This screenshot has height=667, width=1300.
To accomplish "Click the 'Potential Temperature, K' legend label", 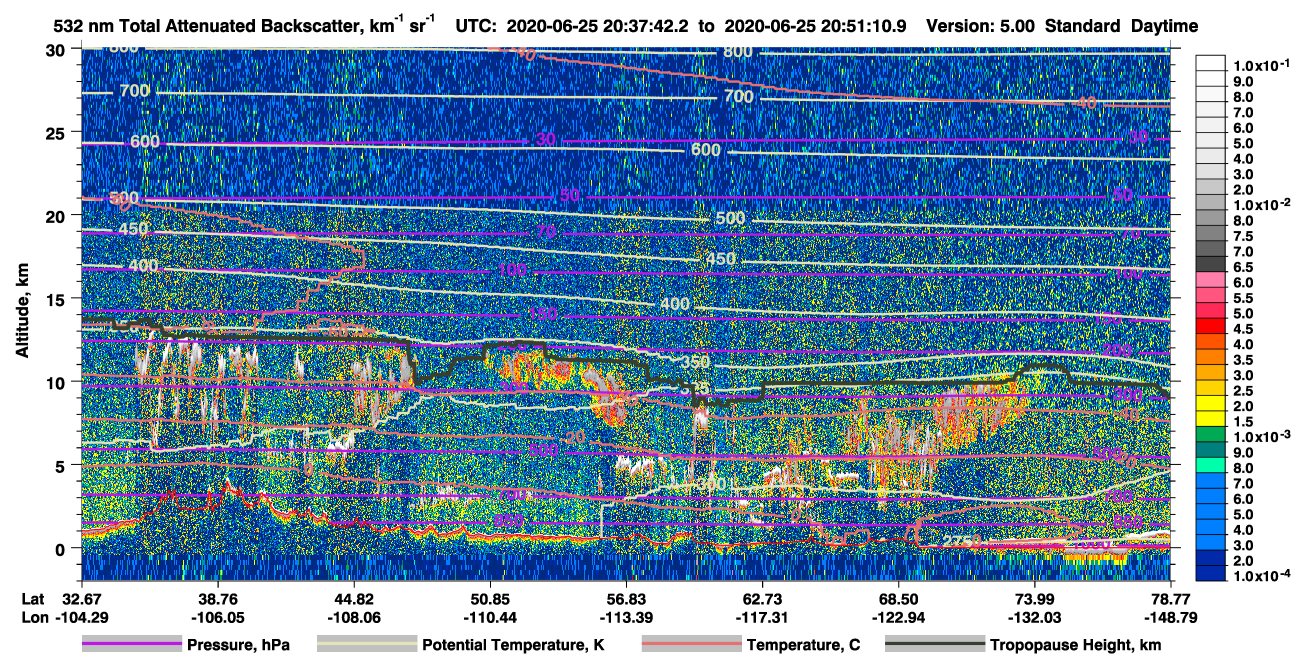I will 512,645.
